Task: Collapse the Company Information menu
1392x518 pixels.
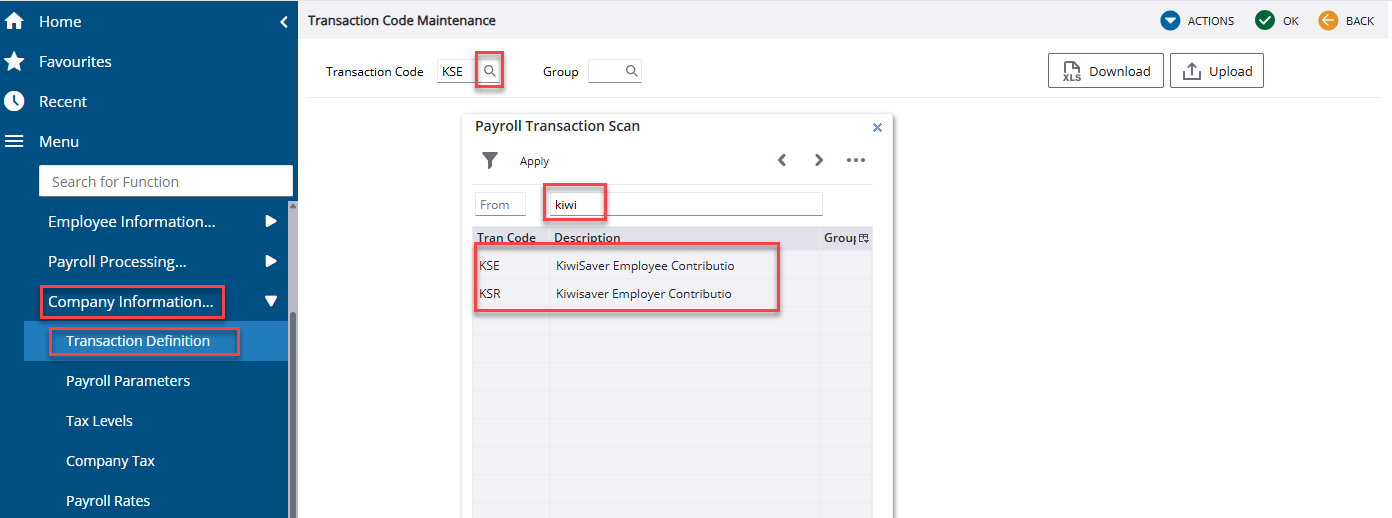Action: point(270,302)
